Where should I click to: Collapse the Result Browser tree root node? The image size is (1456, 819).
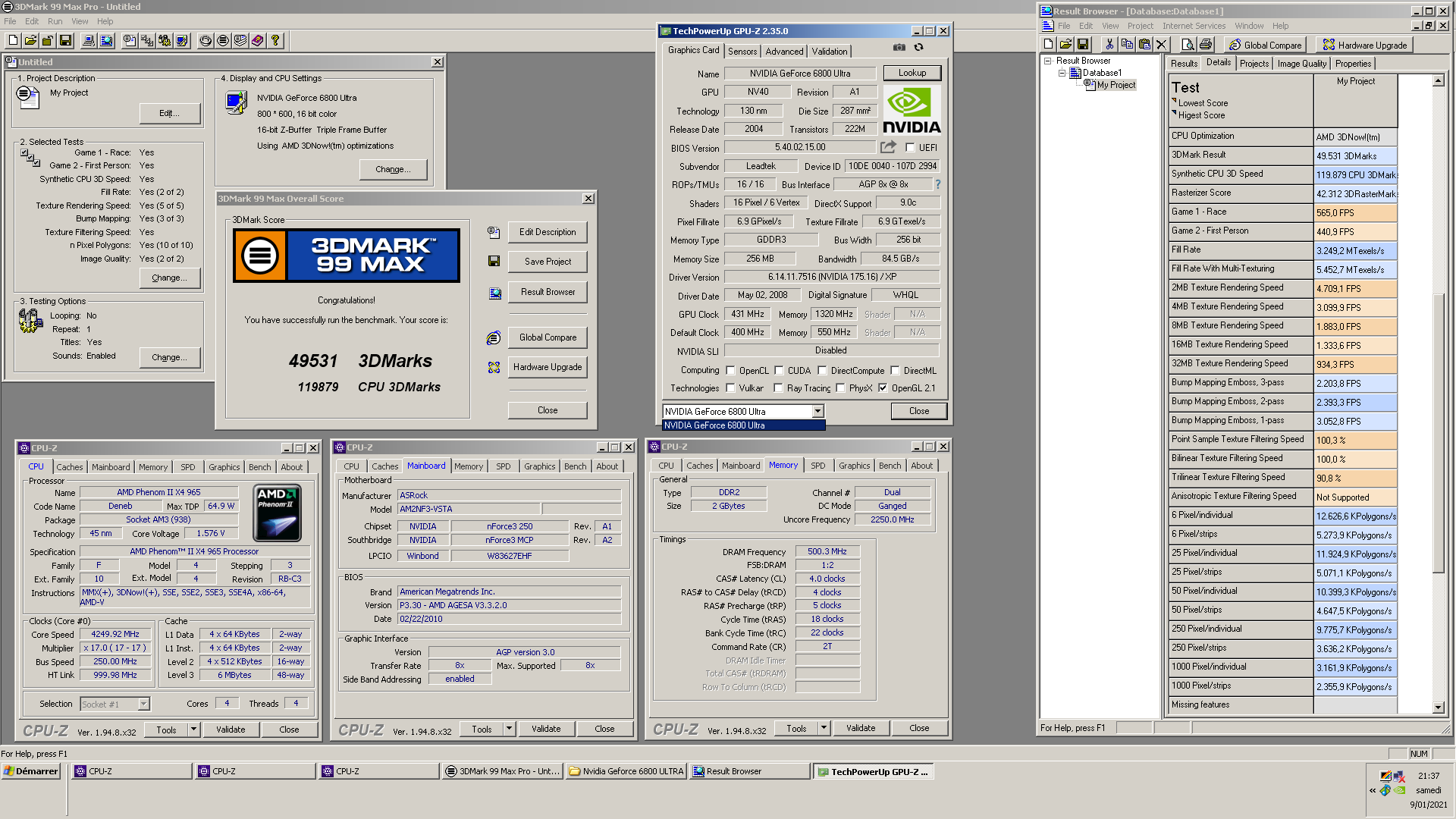tap(1047, 61)
